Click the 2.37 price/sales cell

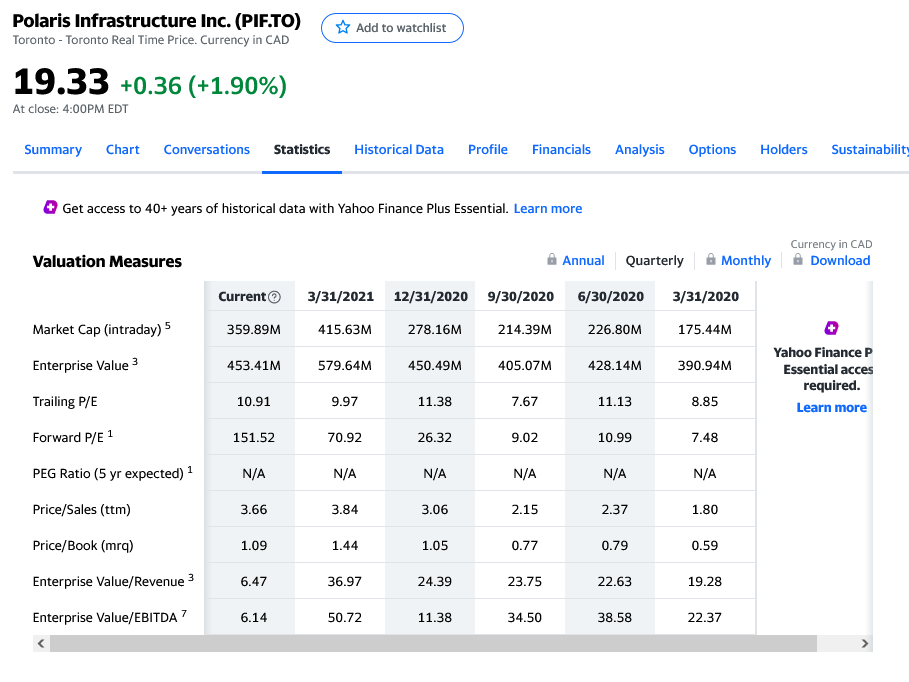(x=615, y=509)
